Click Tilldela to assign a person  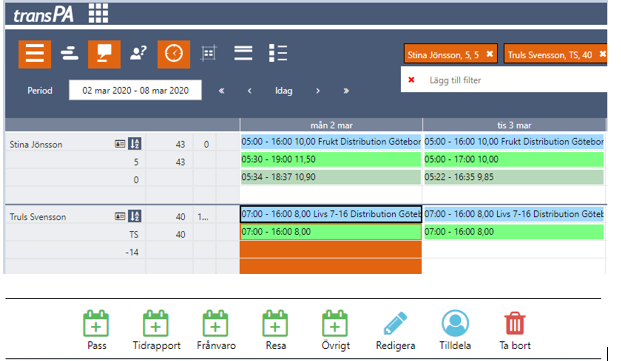[455, 330]
